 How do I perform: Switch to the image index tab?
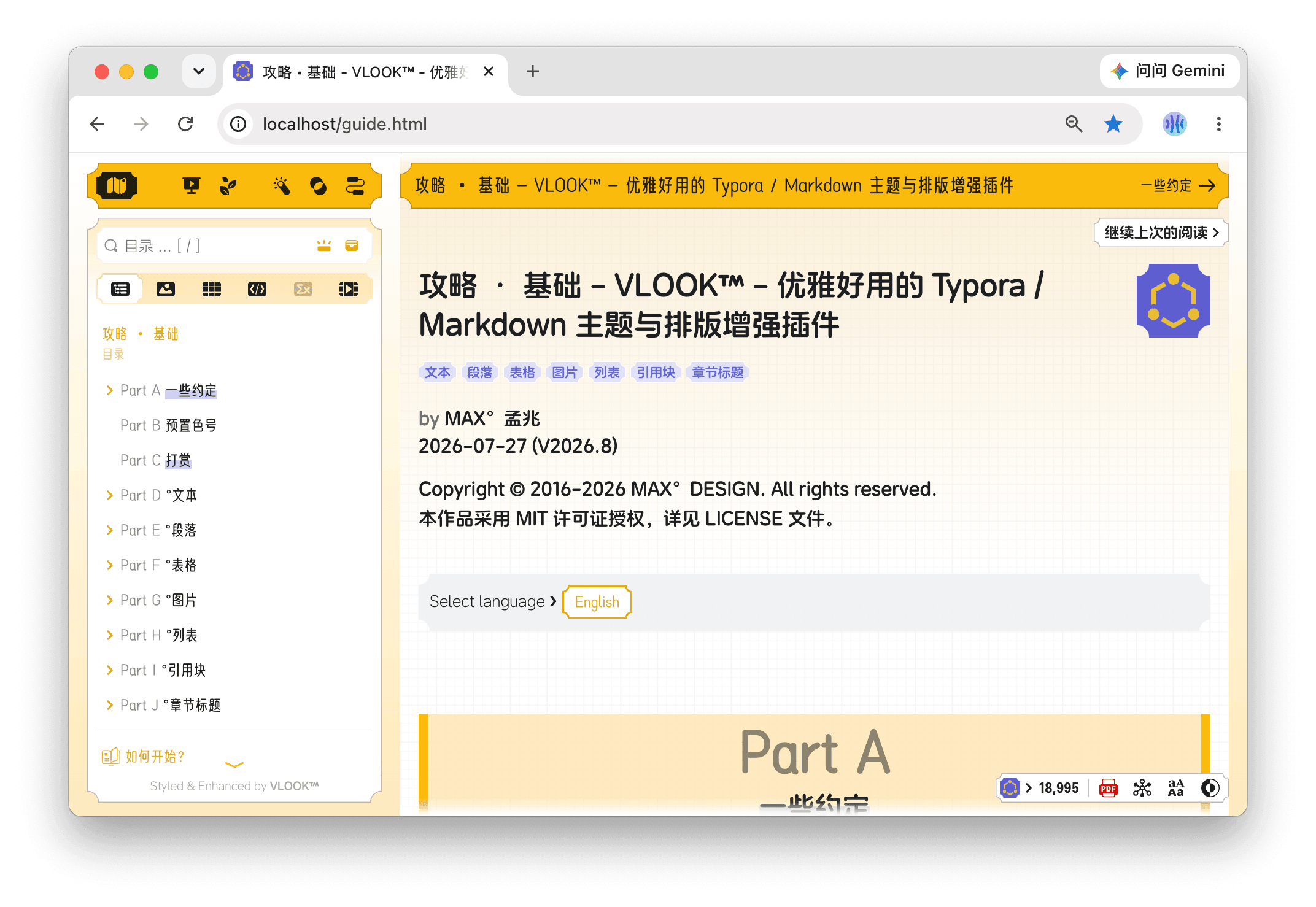tap(166, 289)
